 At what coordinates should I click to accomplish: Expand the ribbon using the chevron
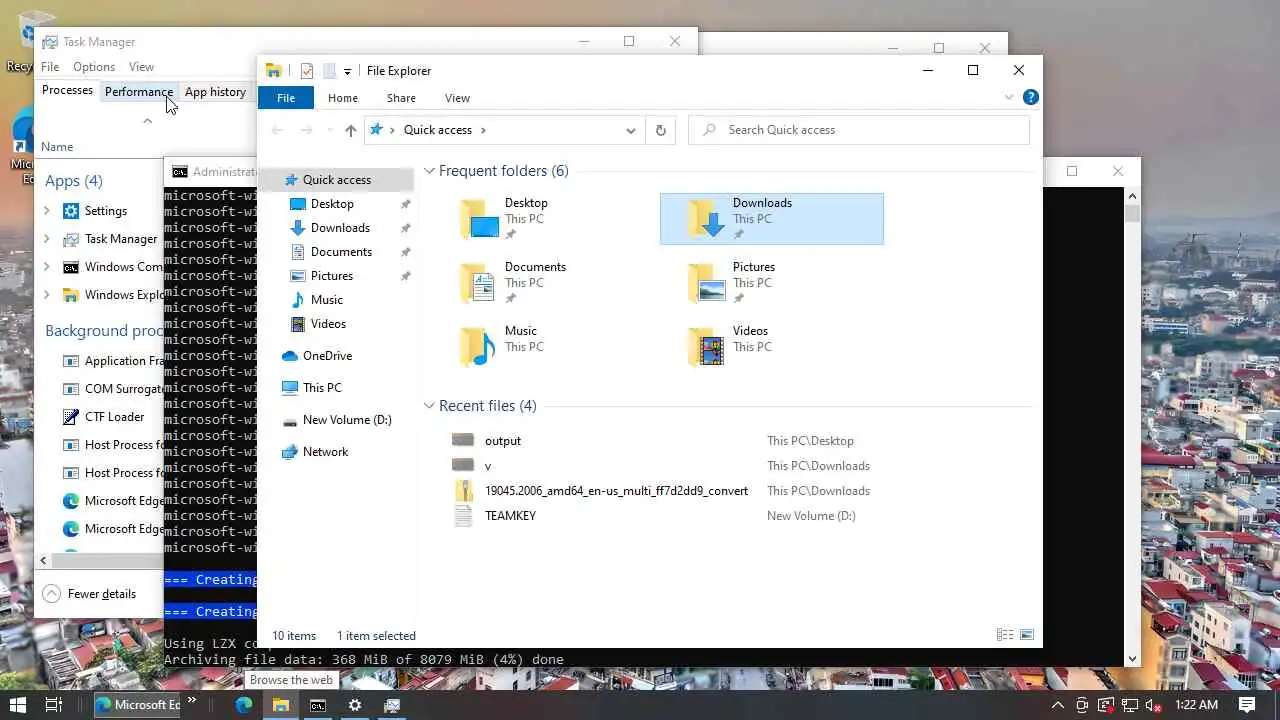pos(1009,97)
